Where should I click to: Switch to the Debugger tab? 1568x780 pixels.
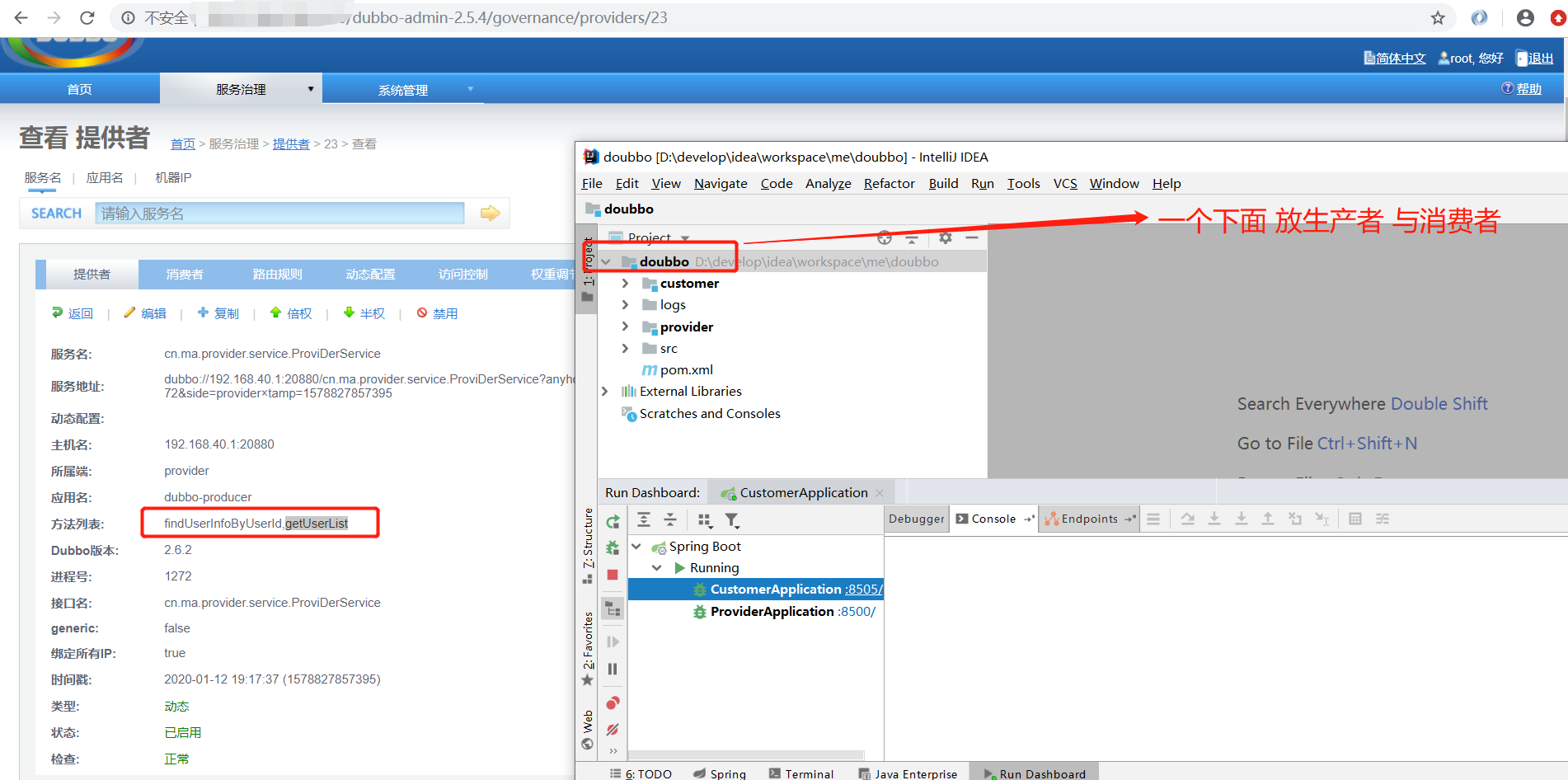[x=916, y=519]
